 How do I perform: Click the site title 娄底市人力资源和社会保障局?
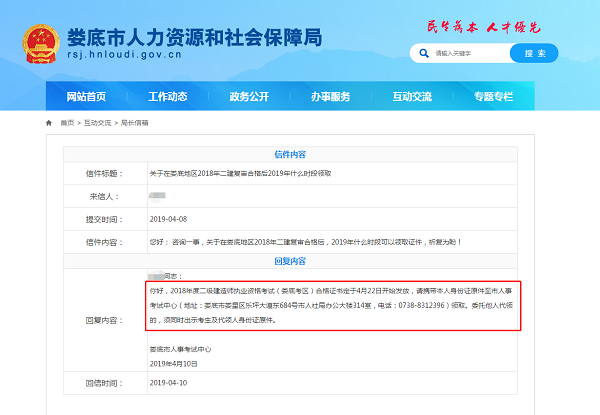195,37
